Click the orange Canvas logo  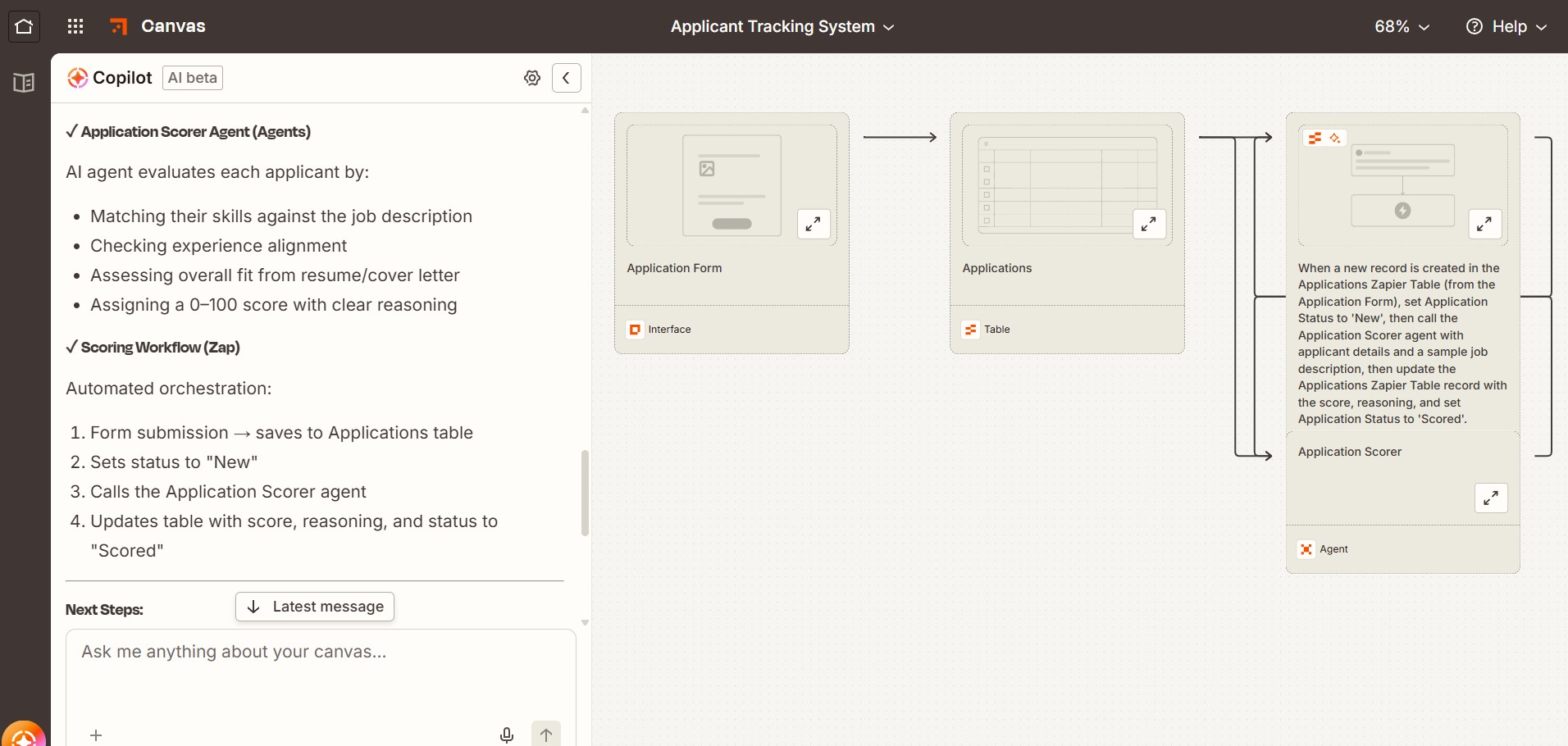click(x=118, y=25)
